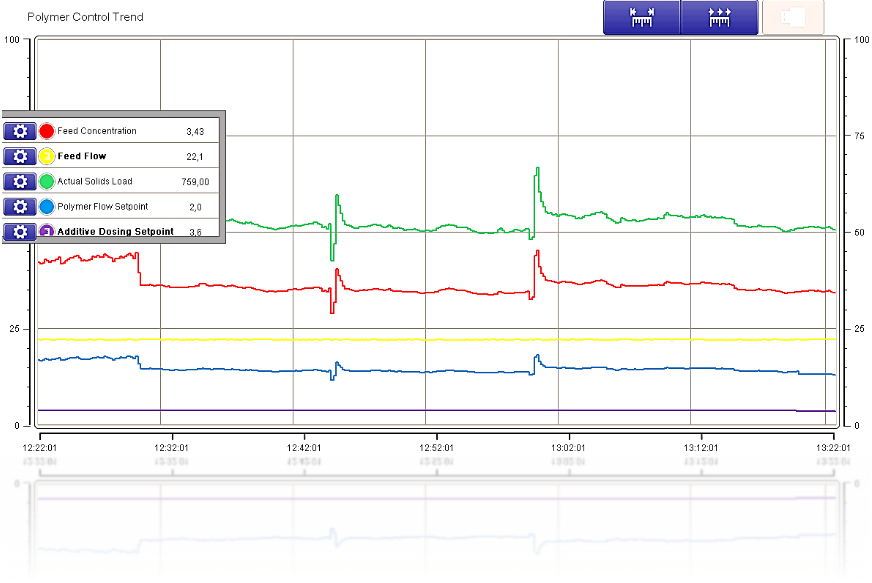The height and width of the screenshot is (583, 872).
Task: Toggle the red Feed Concentration trace indicator
Action: [x=47, y=131]
